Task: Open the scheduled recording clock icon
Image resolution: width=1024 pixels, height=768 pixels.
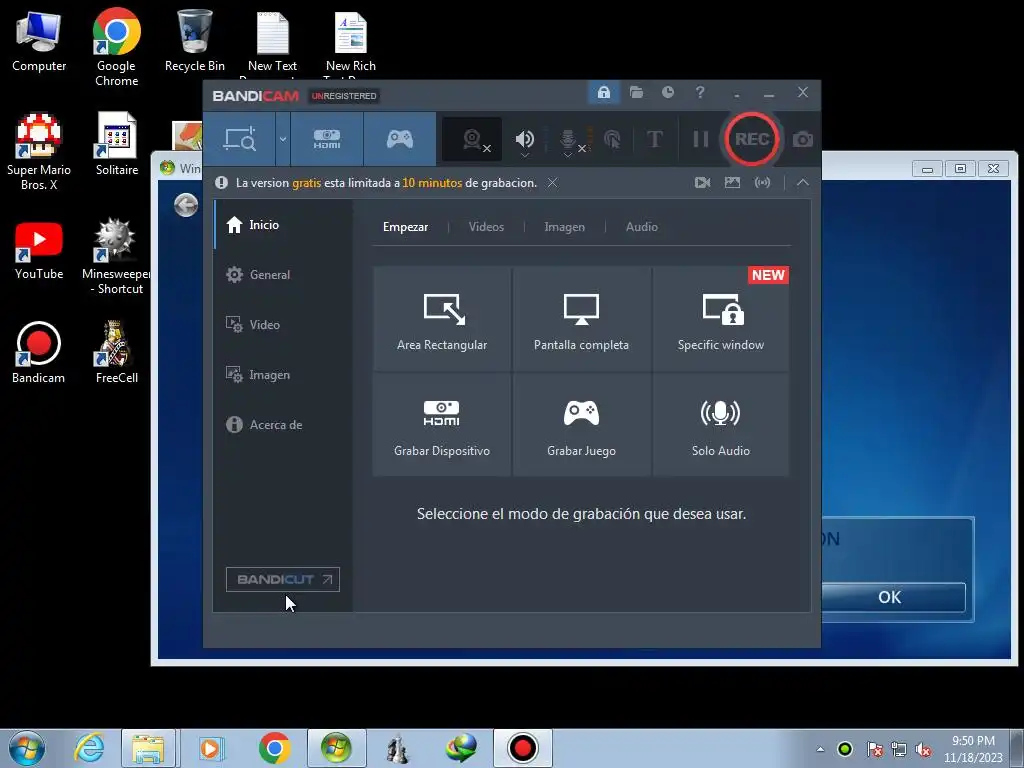Action: point(667,92)
